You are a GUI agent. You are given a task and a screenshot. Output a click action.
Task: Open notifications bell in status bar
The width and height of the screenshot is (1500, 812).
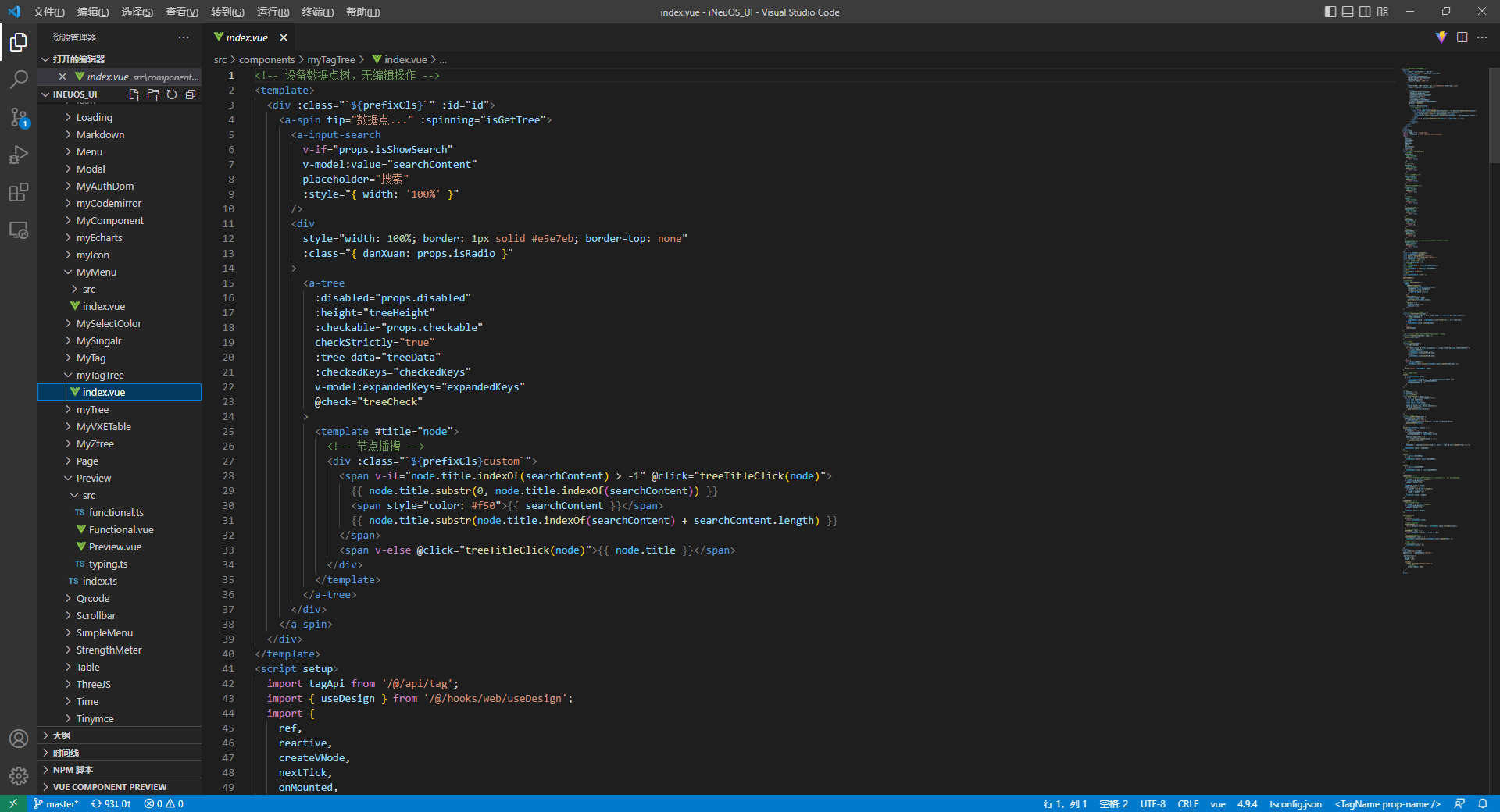point(1483,803)
